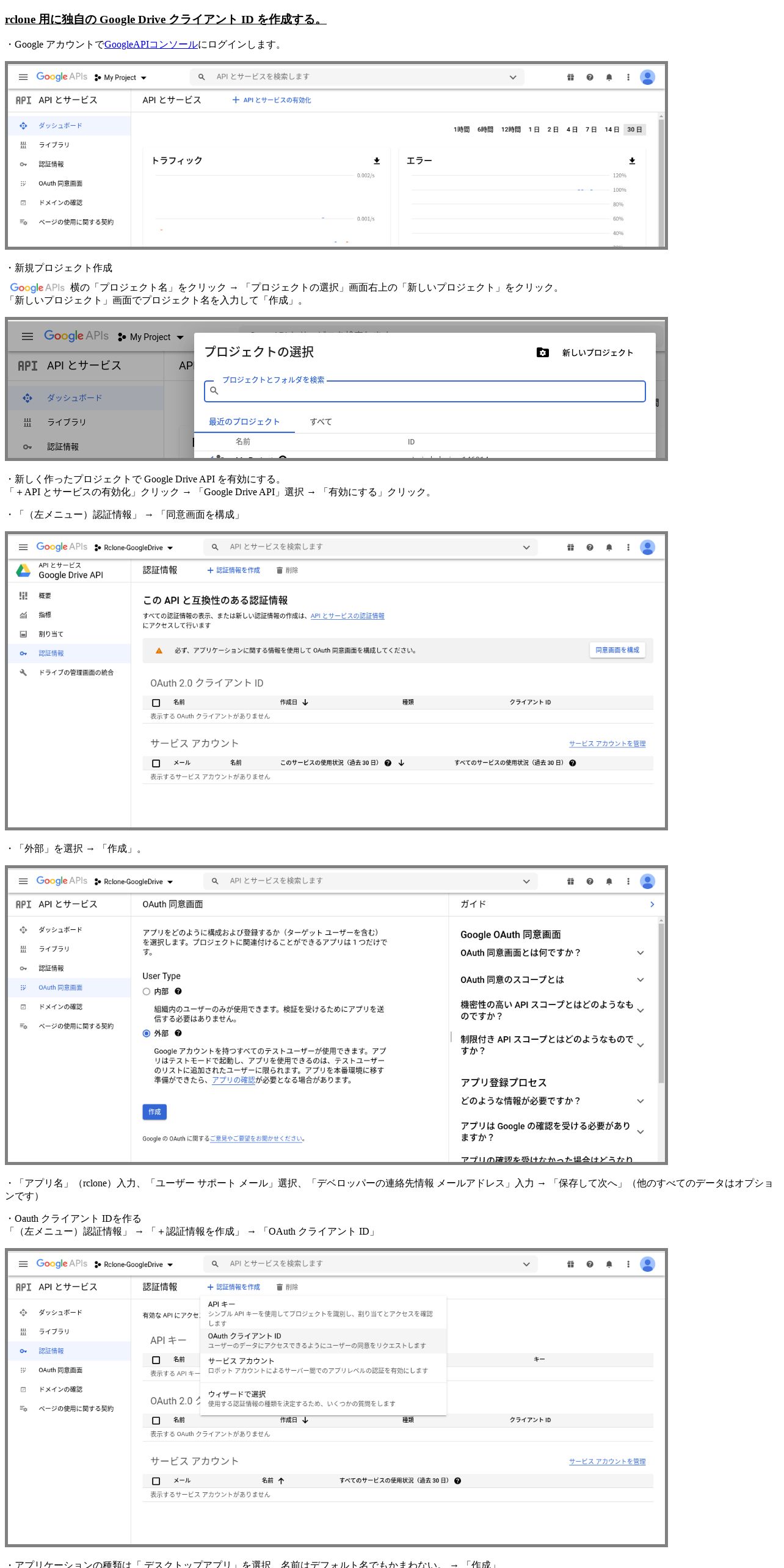This screenshot has height=1568, width=784.
Task: Click blue 作成 button on OAuth 同意画面
Action: point(154,1112)
